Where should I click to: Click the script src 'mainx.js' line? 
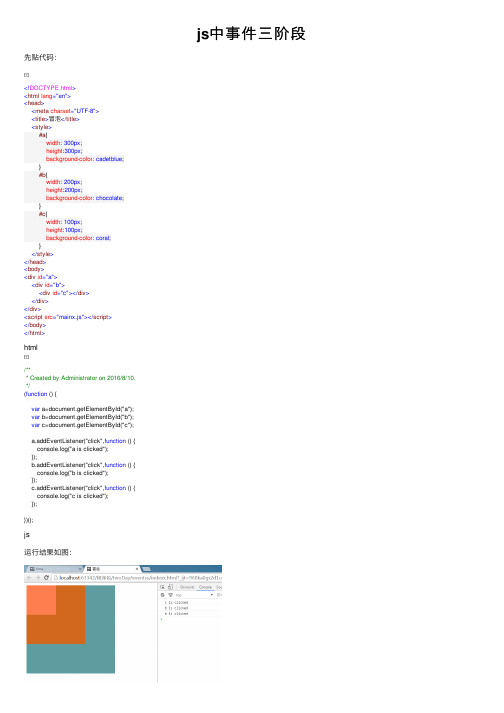tap(68, 317)
